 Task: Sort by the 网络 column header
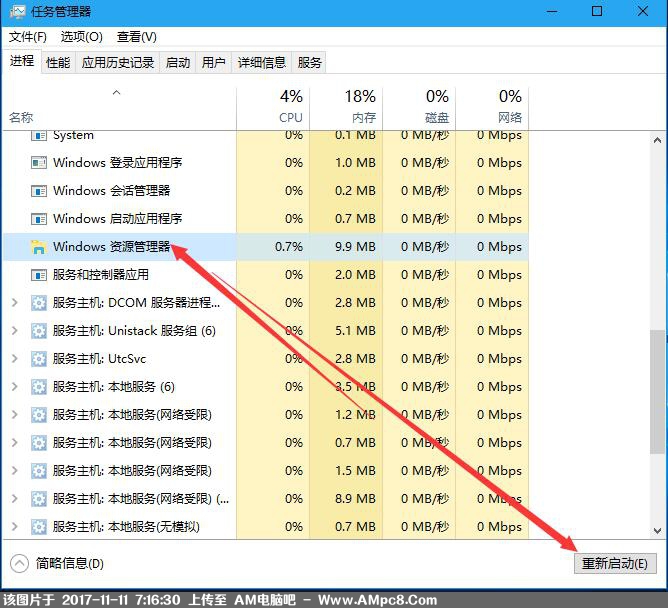492,109
